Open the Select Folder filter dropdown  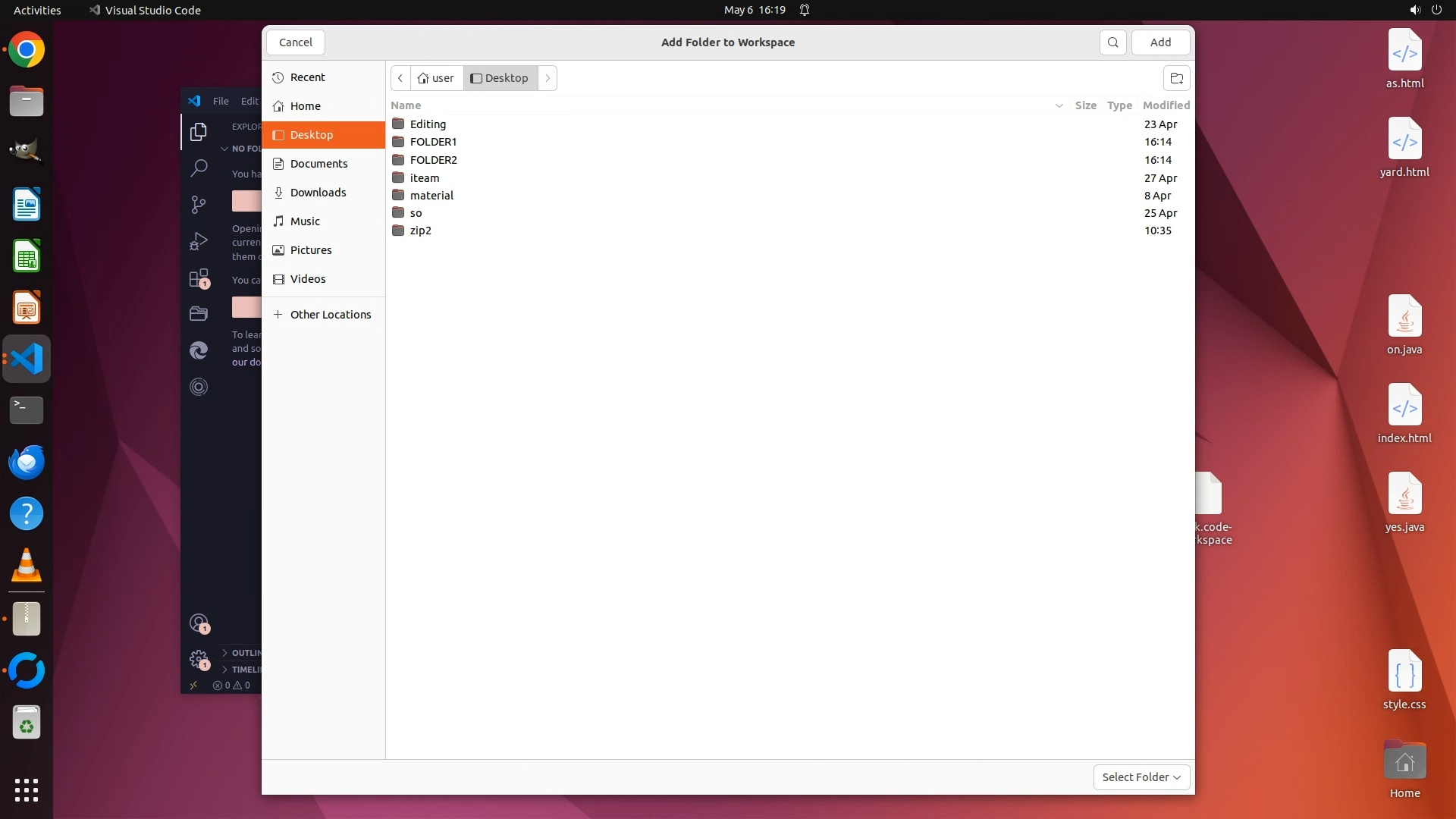tap(1141, 777)
